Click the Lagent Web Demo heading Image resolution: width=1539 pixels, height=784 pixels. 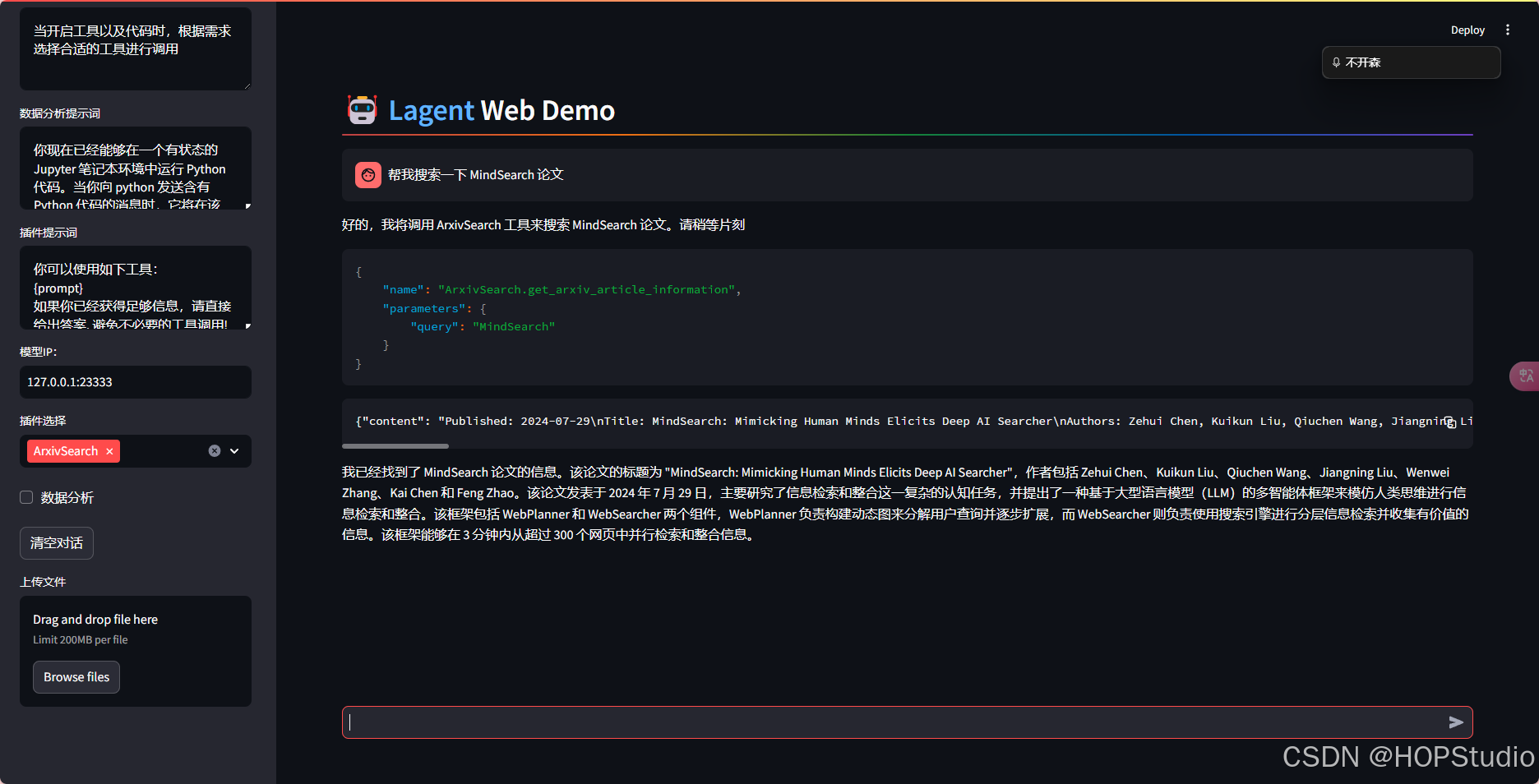[501, 110]
